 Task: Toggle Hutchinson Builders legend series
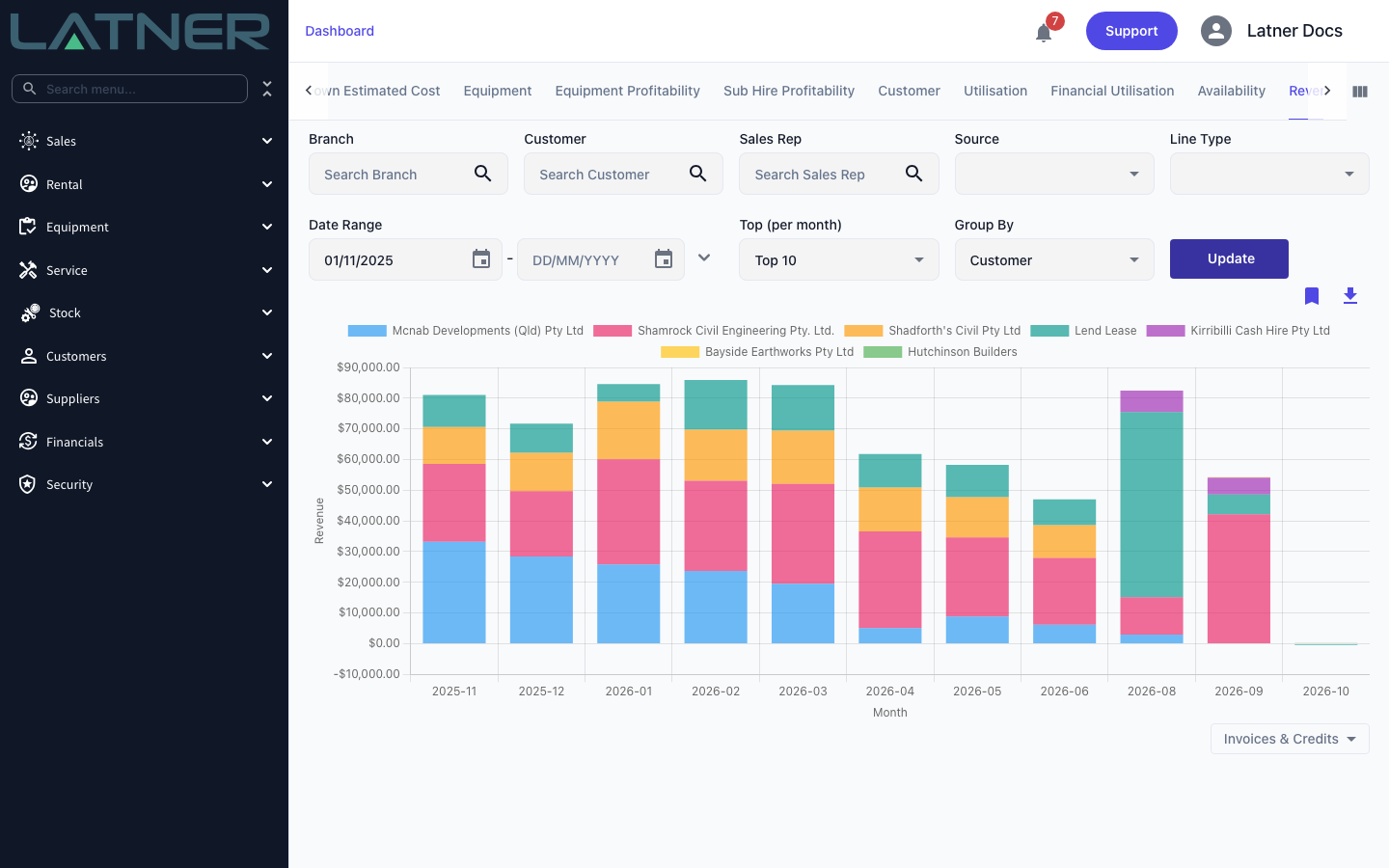click(940, 352)
